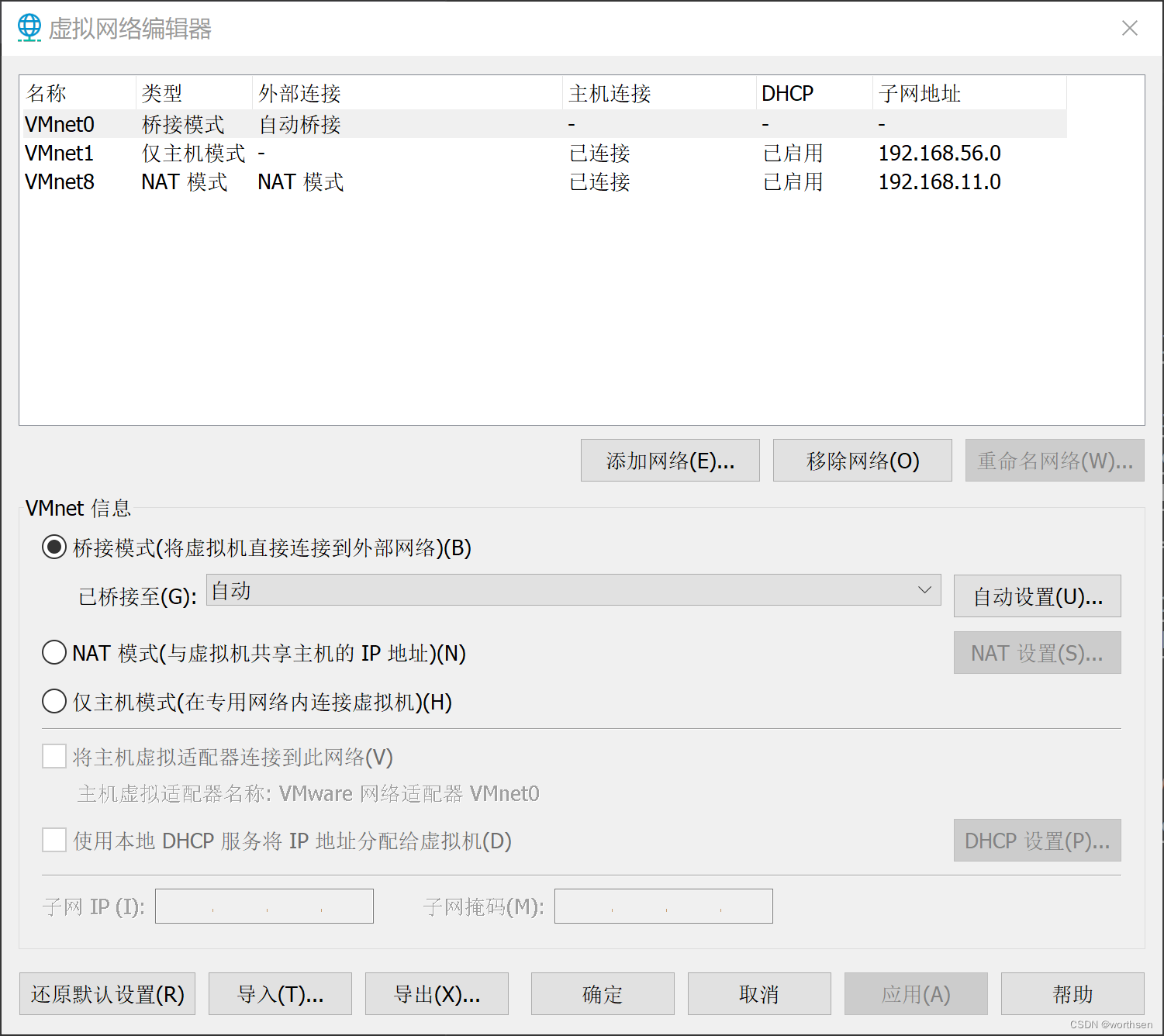1164x1036 pixels.
Task: Click the 导出(X)... button
Action: tap(437, 994)
